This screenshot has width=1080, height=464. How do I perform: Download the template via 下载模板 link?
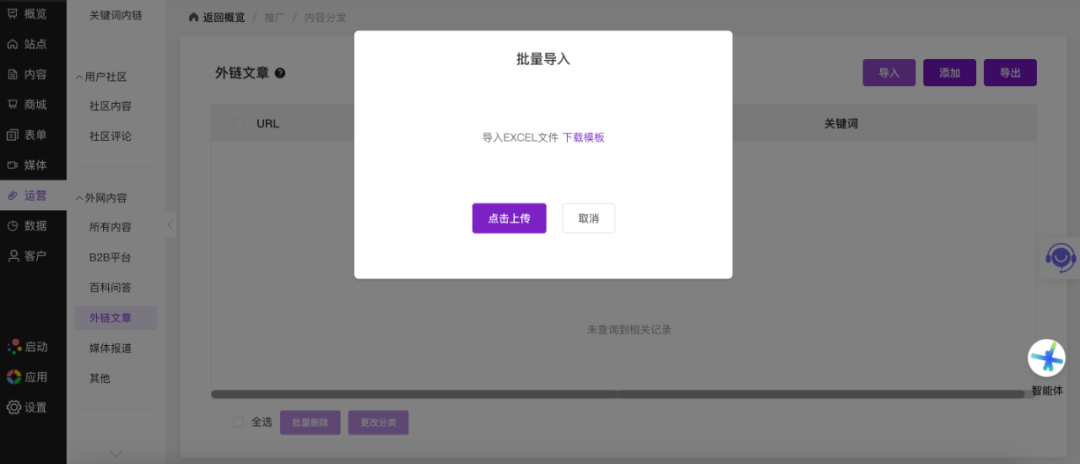coord(584,137)
